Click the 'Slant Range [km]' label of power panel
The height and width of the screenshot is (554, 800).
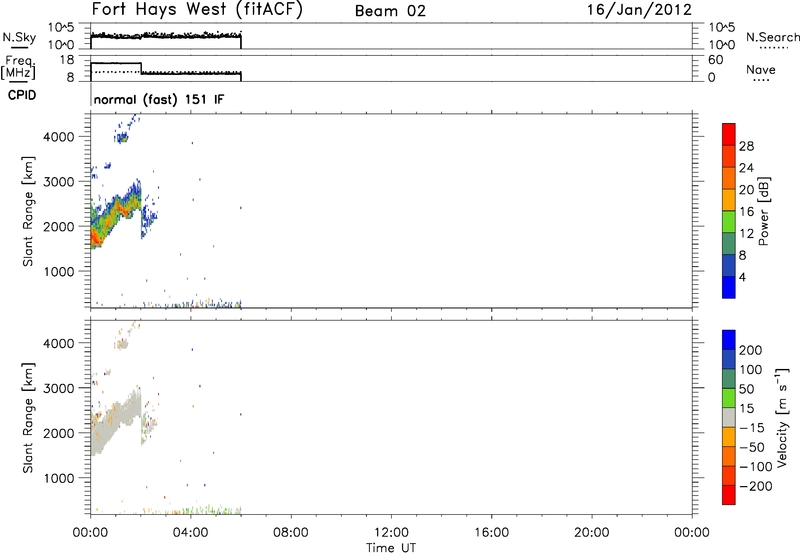click(x=28, y=212)
